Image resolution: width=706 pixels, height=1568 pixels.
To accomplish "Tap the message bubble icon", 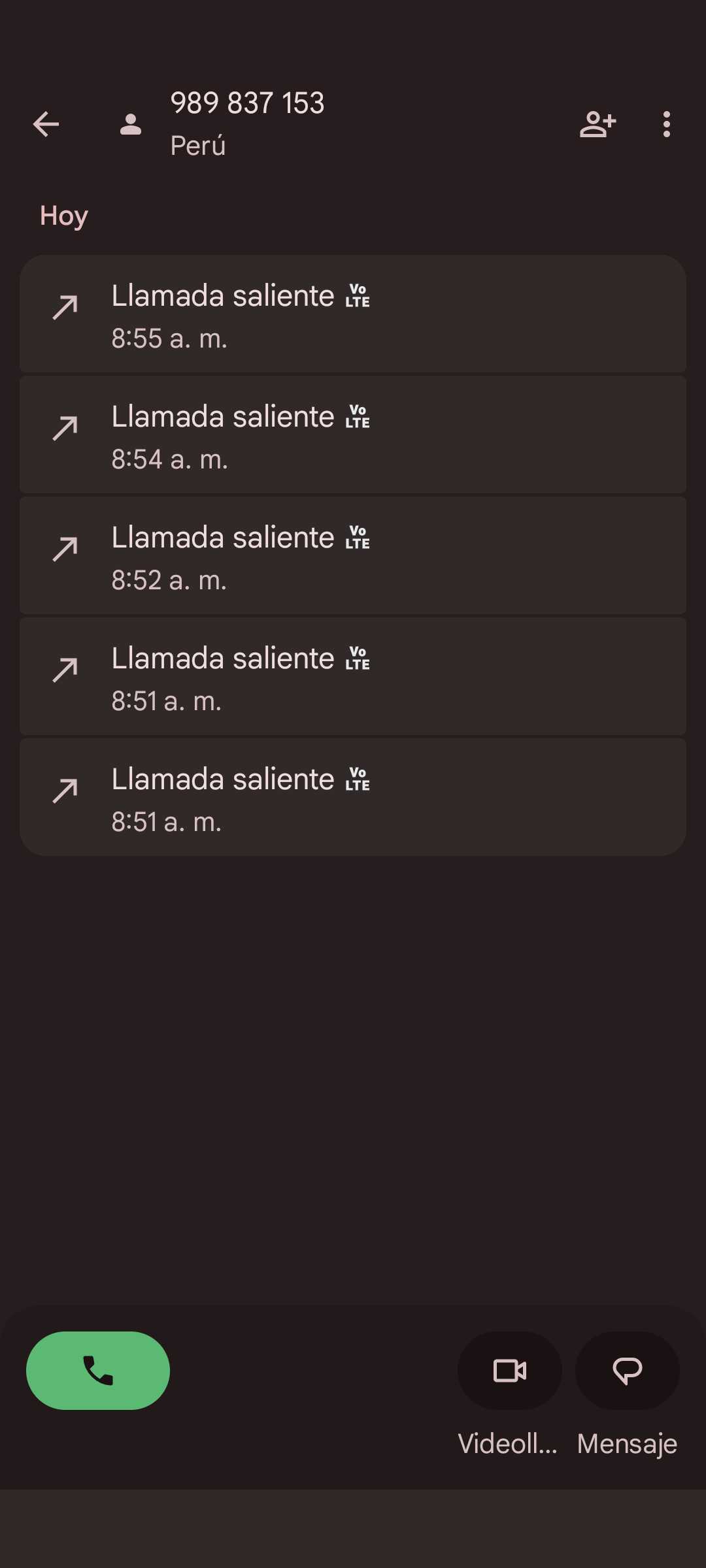I will 627,1370.
